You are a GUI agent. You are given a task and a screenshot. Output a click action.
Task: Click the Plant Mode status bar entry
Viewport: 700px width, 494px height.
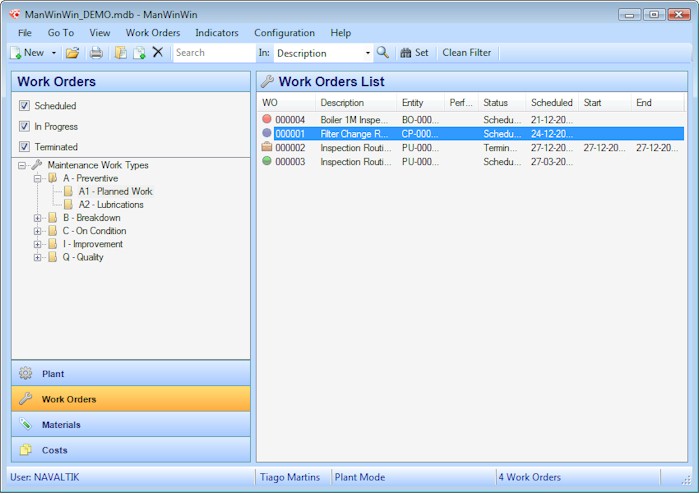point(360,477)
